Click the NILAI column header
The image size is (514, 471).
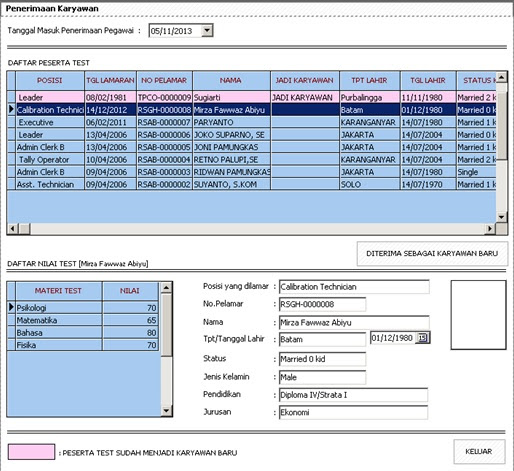130,291
